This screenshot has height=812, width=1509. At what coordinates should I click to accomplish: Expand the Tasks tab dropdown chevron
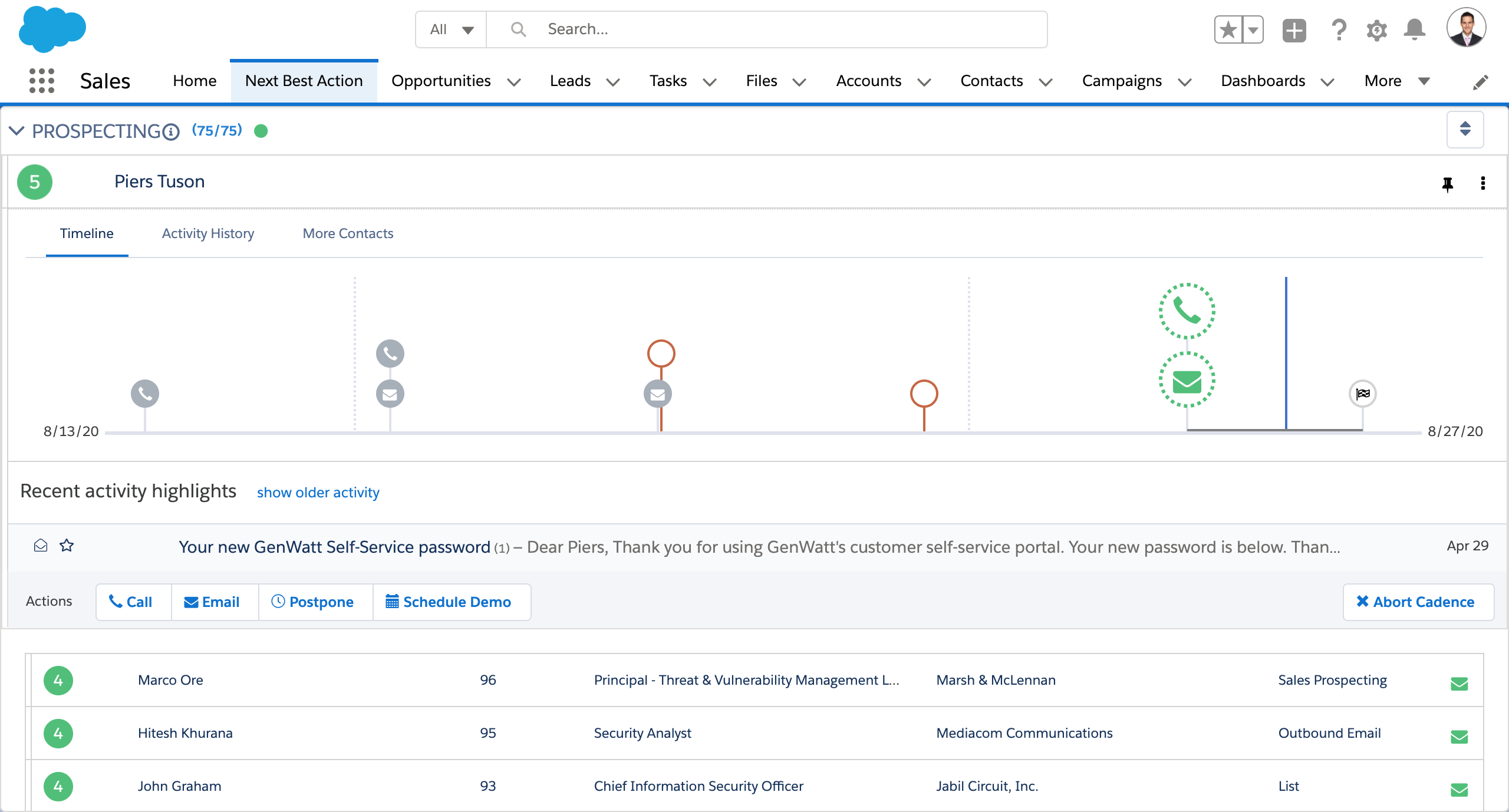tap(710, 82)
